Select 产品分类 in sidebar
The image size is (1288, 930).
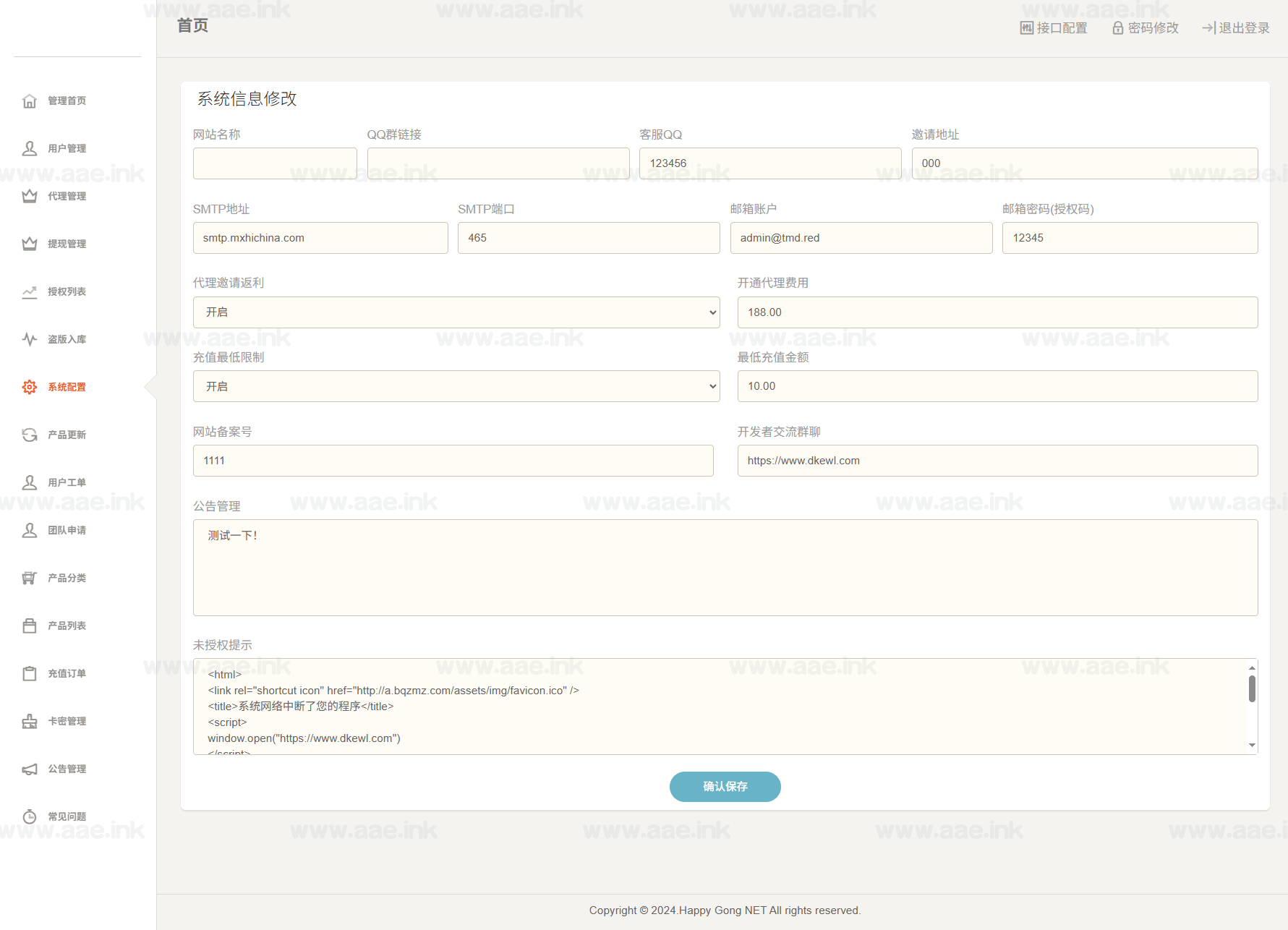67,578
